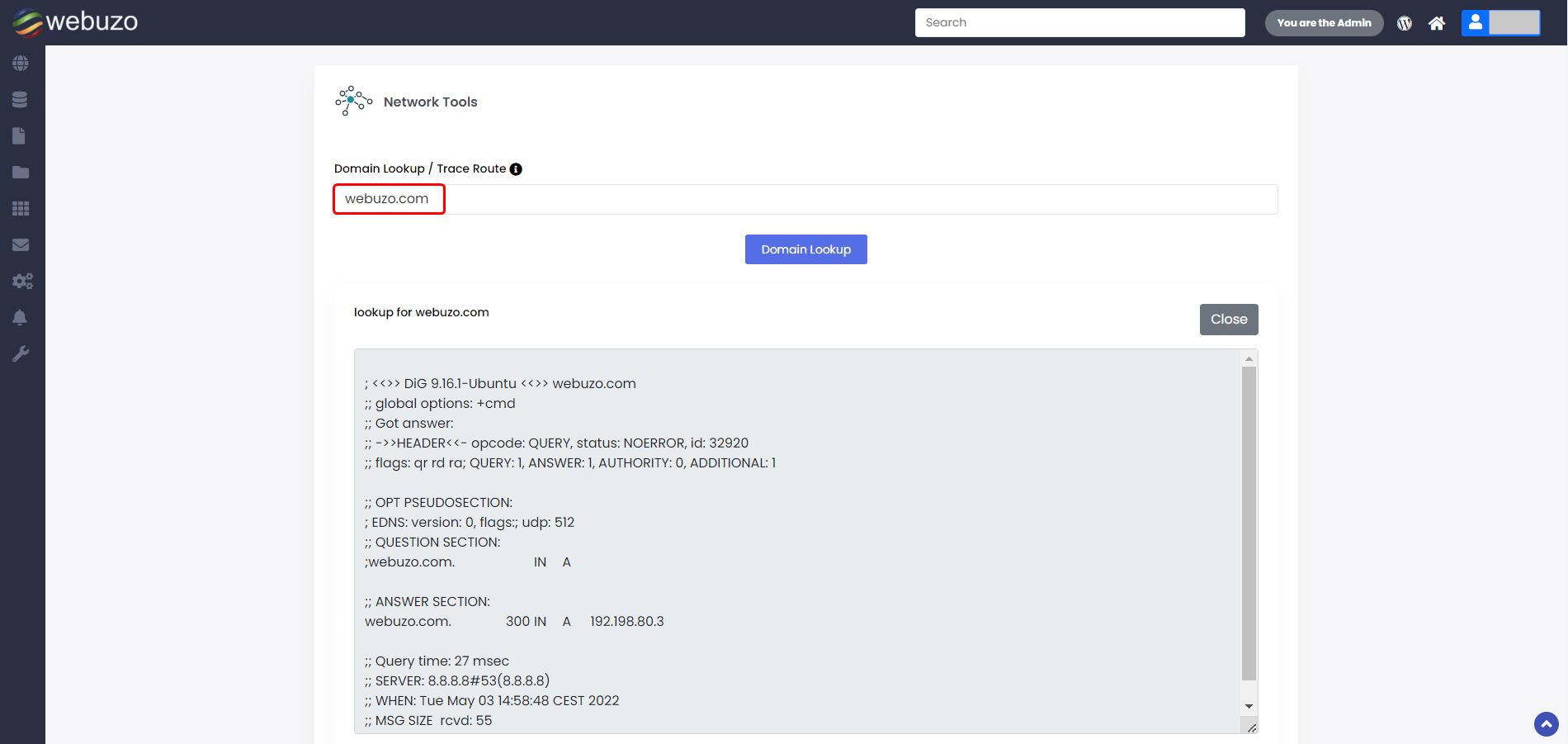This screenshot has width=1568, height=744.
Task: Open the globe Domains sidebar icon
Action: (21, 64)
